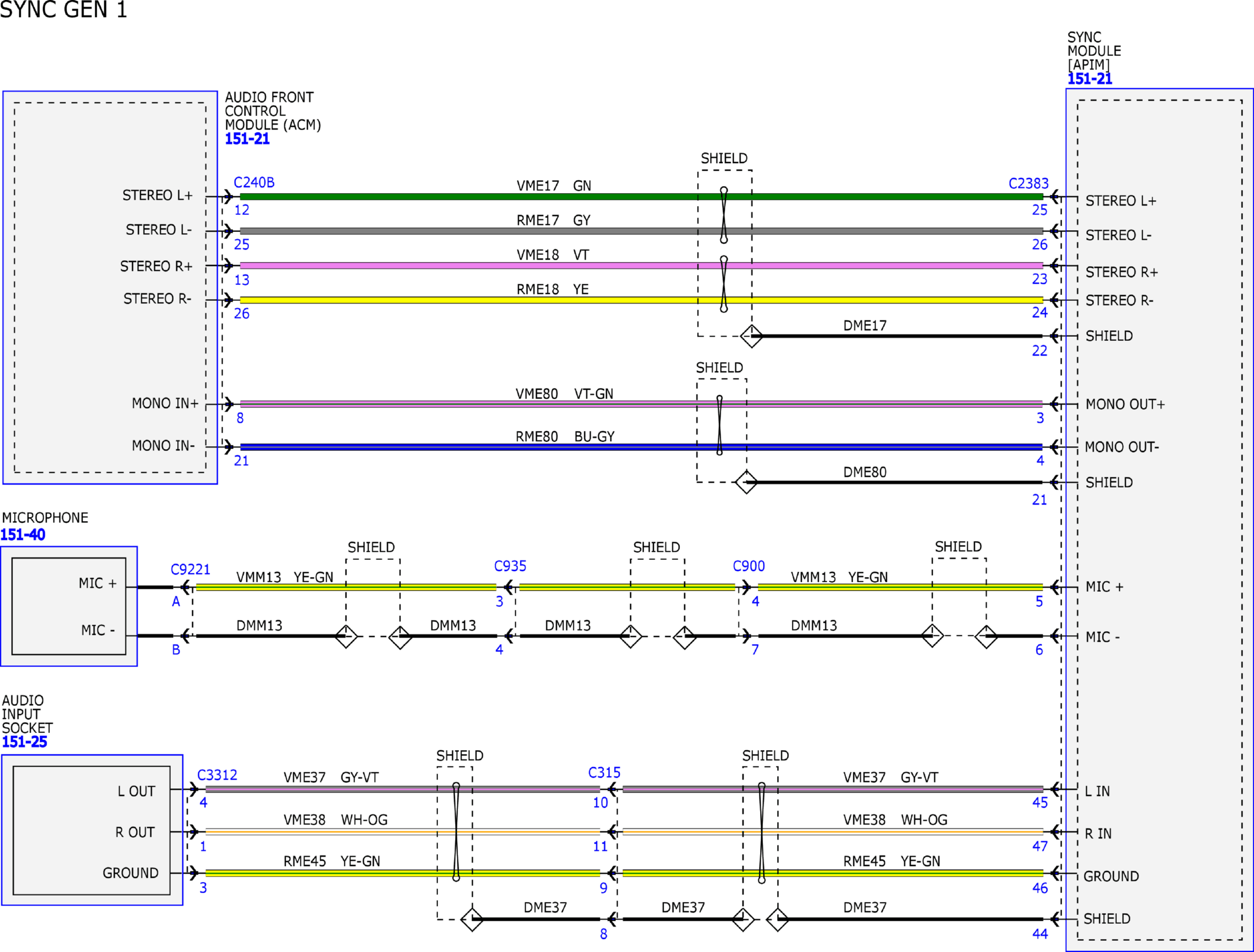Click the twisted pair symbol on STEREO L wires
The image size is (1254, 952).
[x=724, y=215]
